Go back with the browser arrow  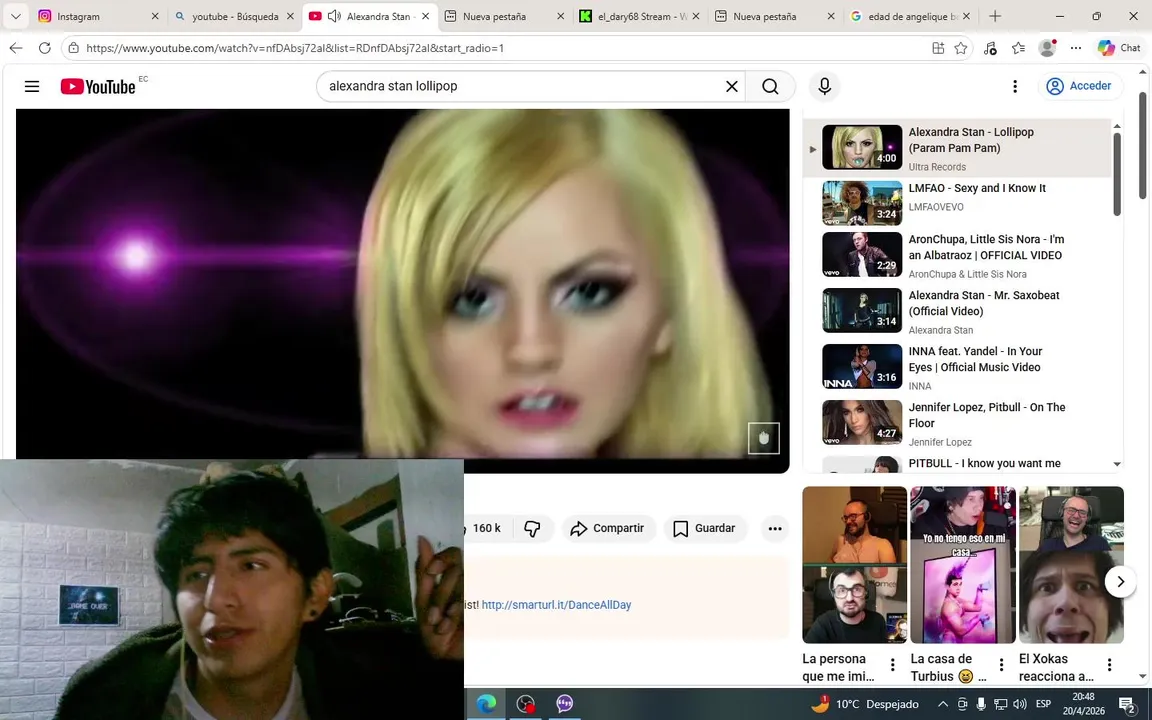[x=16, y=48]
